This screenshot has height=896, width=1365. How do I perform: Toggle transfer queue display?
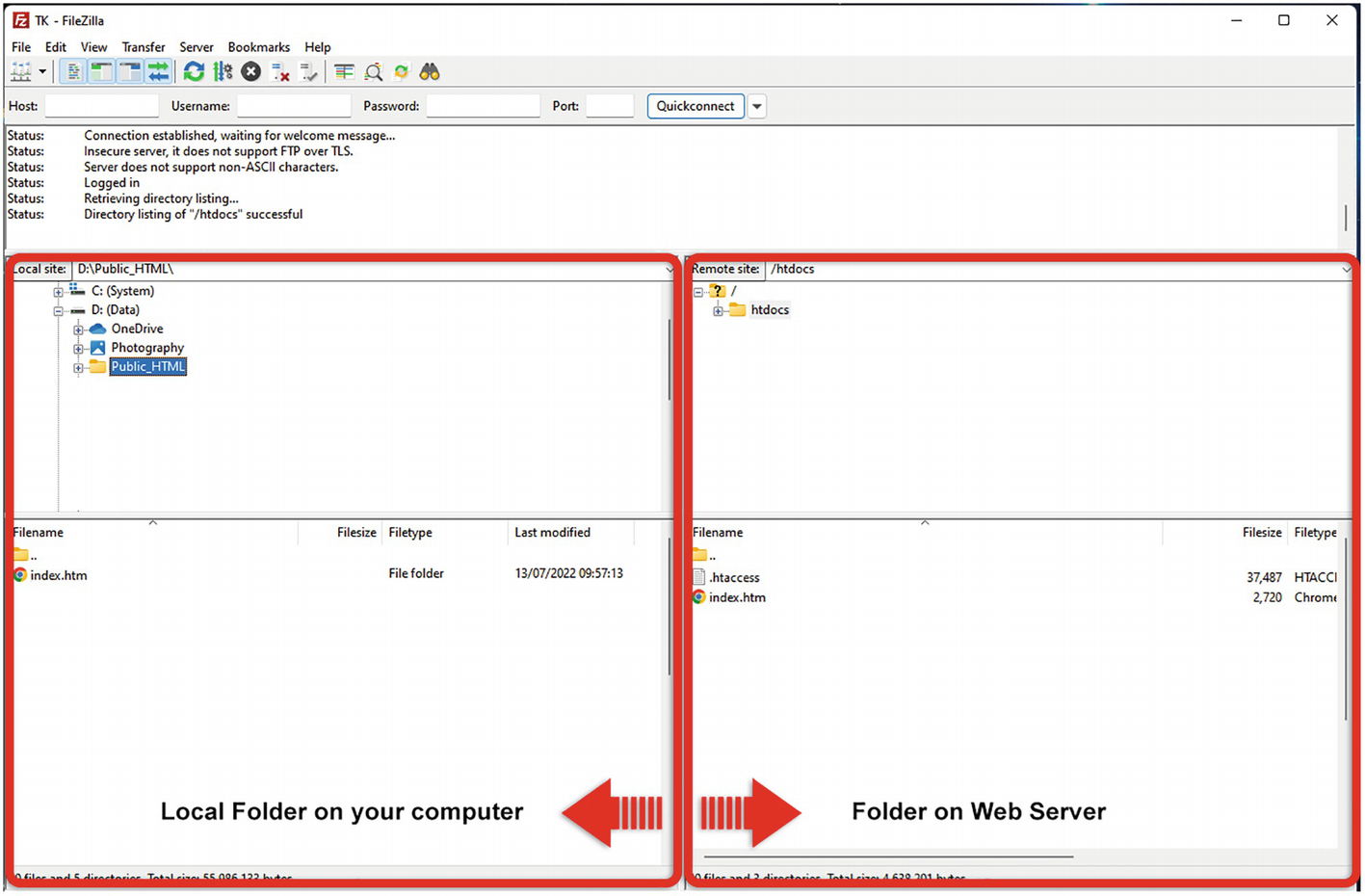(159, 72)
